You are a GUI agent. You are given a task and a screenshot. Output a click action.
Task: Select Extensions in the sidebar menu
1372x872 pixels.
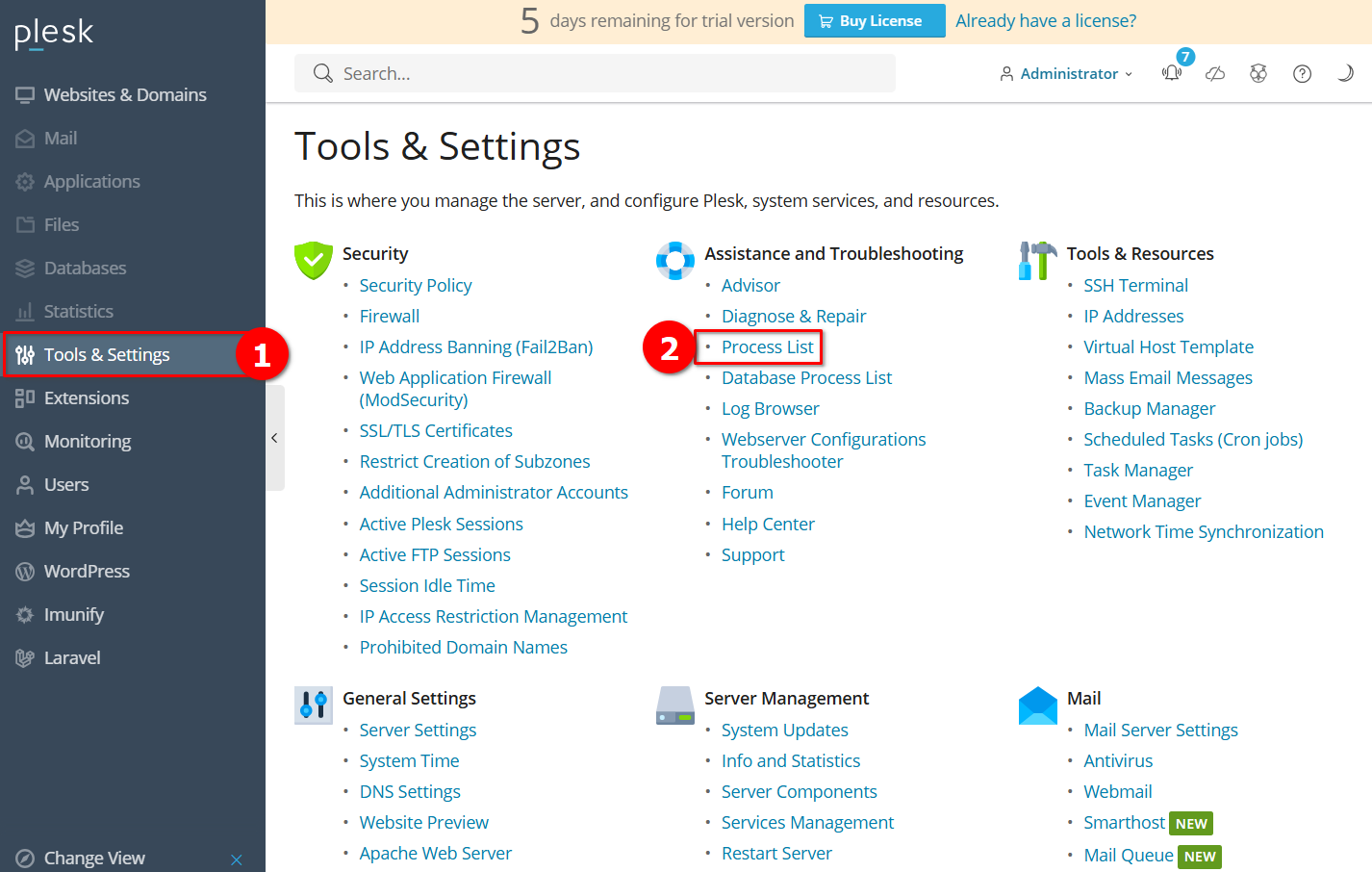(x=87, y=398)
